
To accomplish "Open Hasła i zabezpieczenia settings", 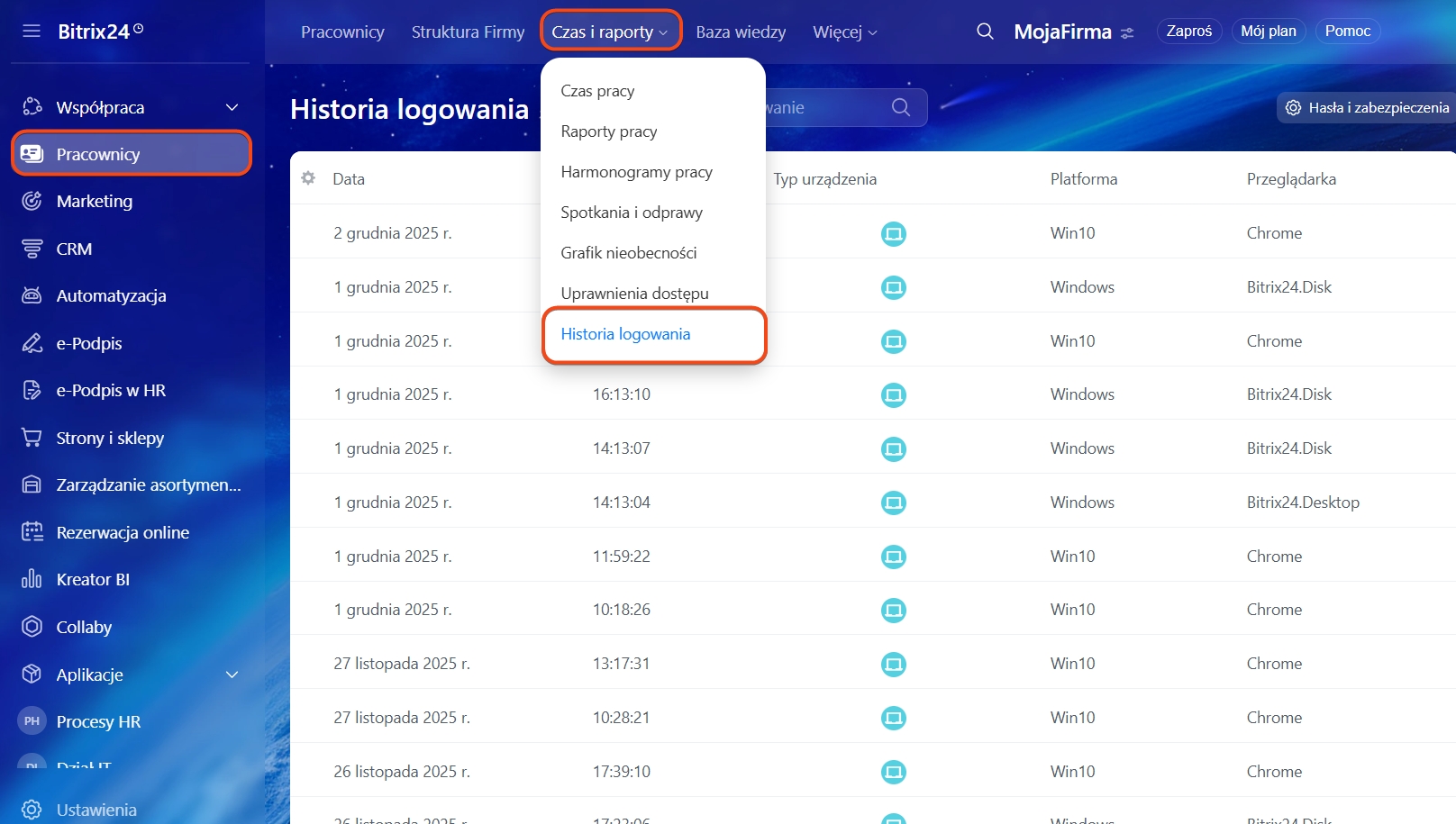I will [1368, 108].
